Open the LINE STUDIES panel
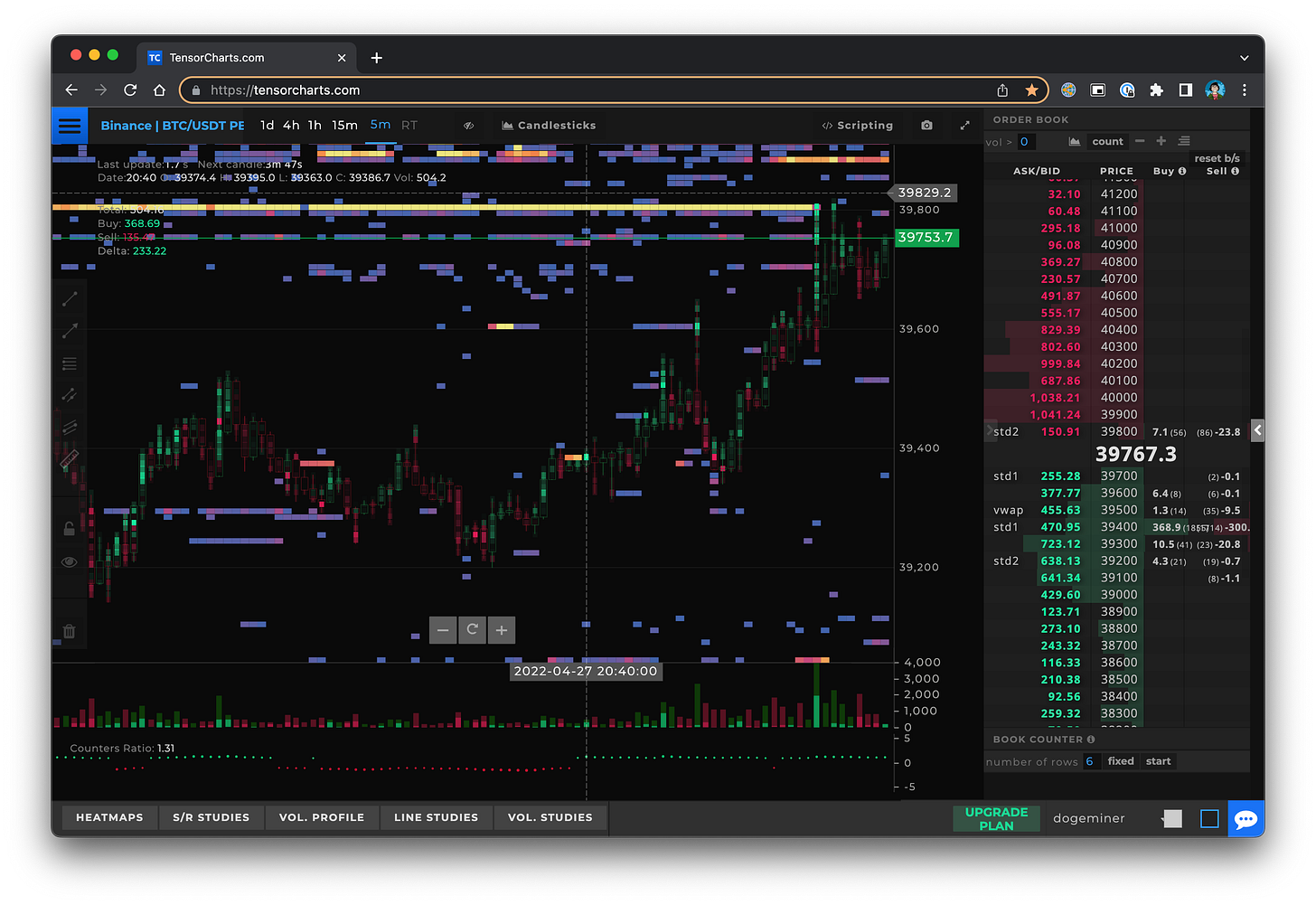Image resolution: width=1316 pixels, height=905 pixels. click(x=436, y=817)
